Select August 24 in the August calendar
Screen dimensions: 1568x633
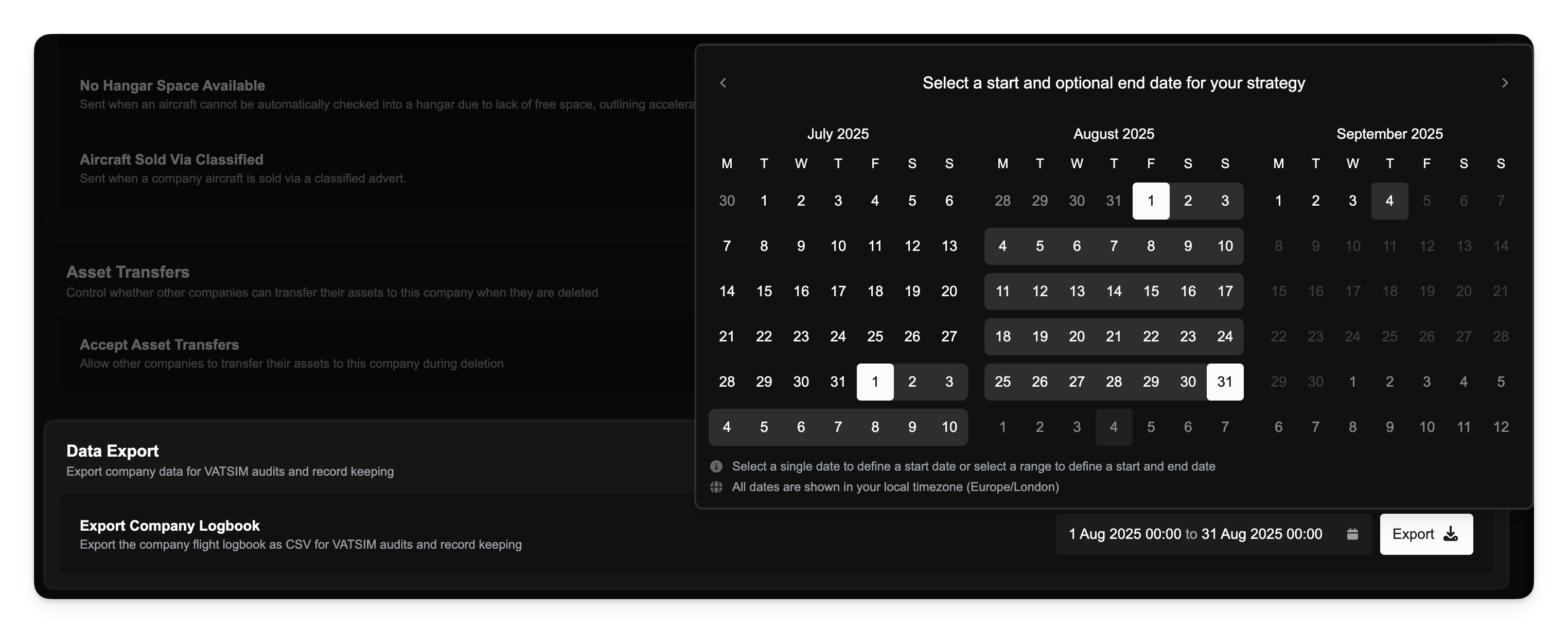tap(1225, 336)
